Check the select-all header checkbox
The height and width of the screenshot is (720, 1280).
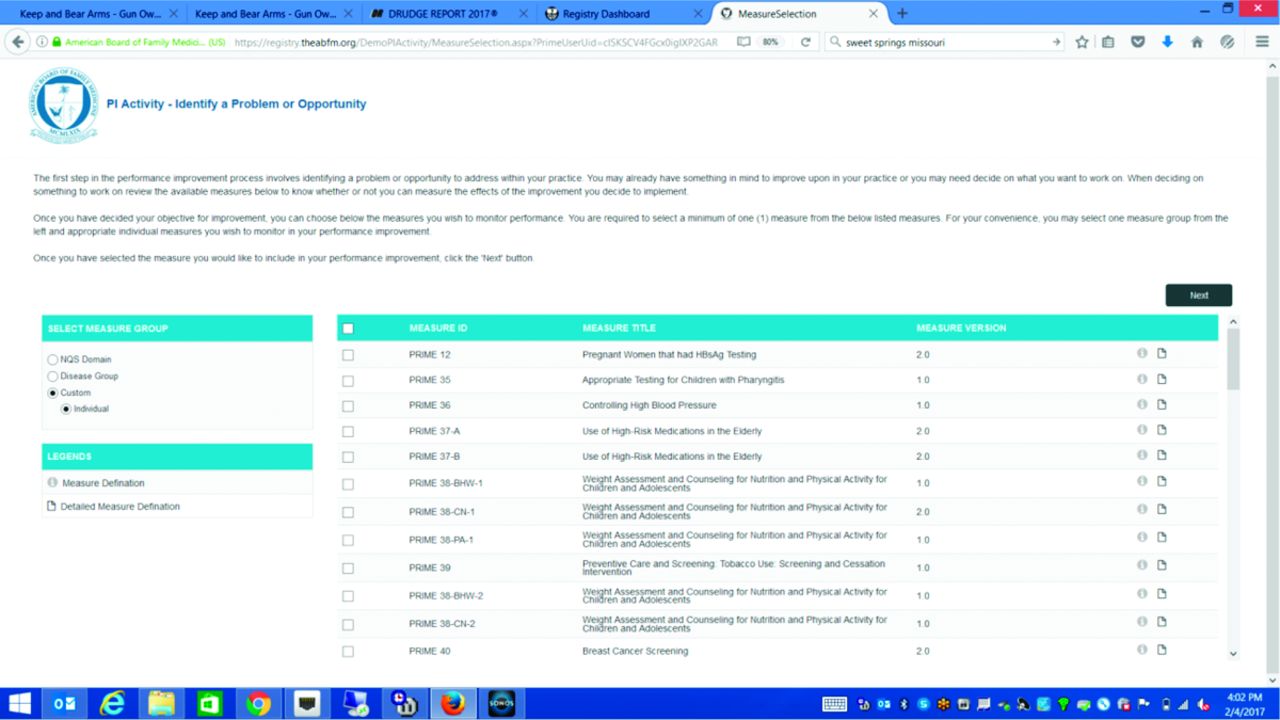coord(348,328)
